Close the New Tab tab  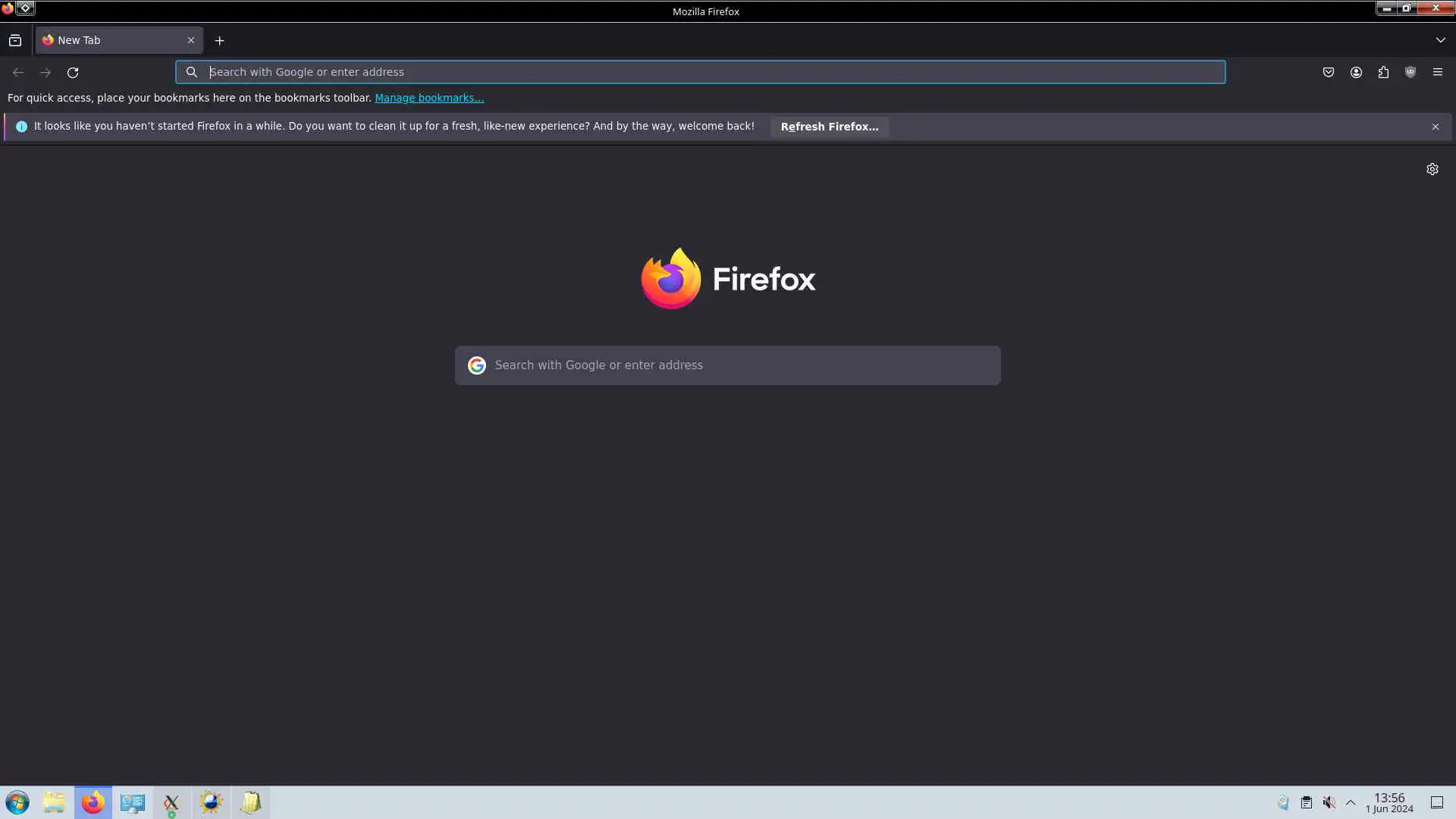(191, 40)
